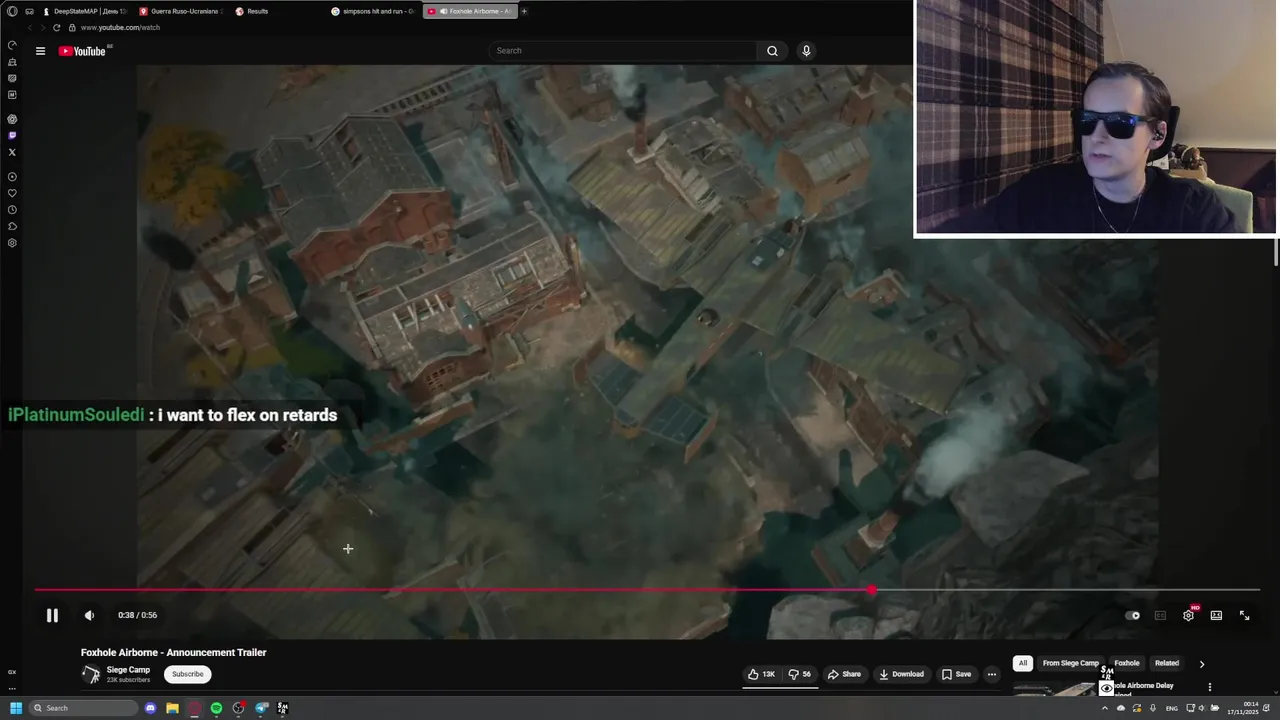Screen dimensions: 1280x720
Task: Enter full screen mode
Action: pos(1244,615)
